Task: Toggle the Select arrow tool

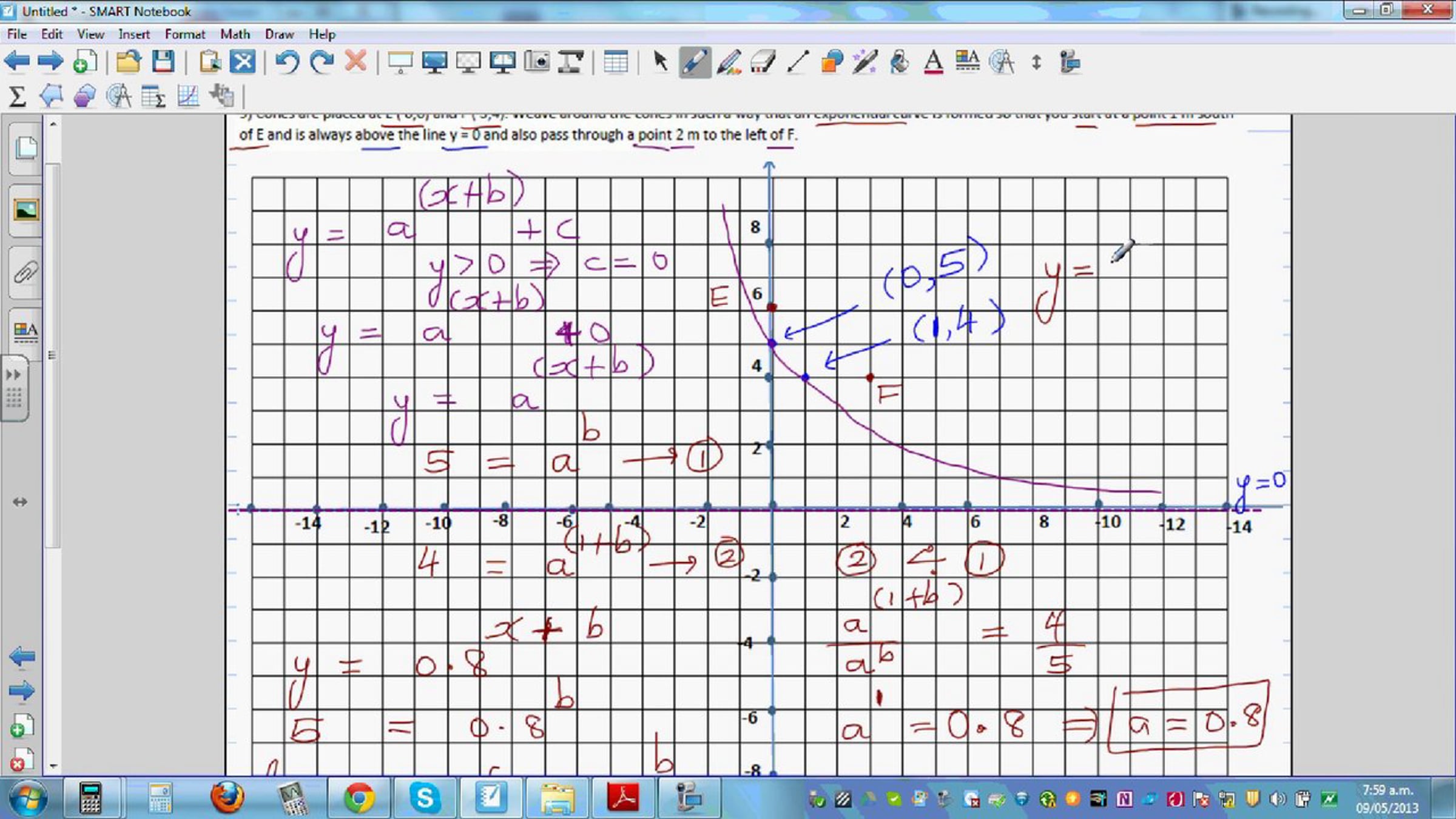Action: pyautogui.click(x=660, y=62)
